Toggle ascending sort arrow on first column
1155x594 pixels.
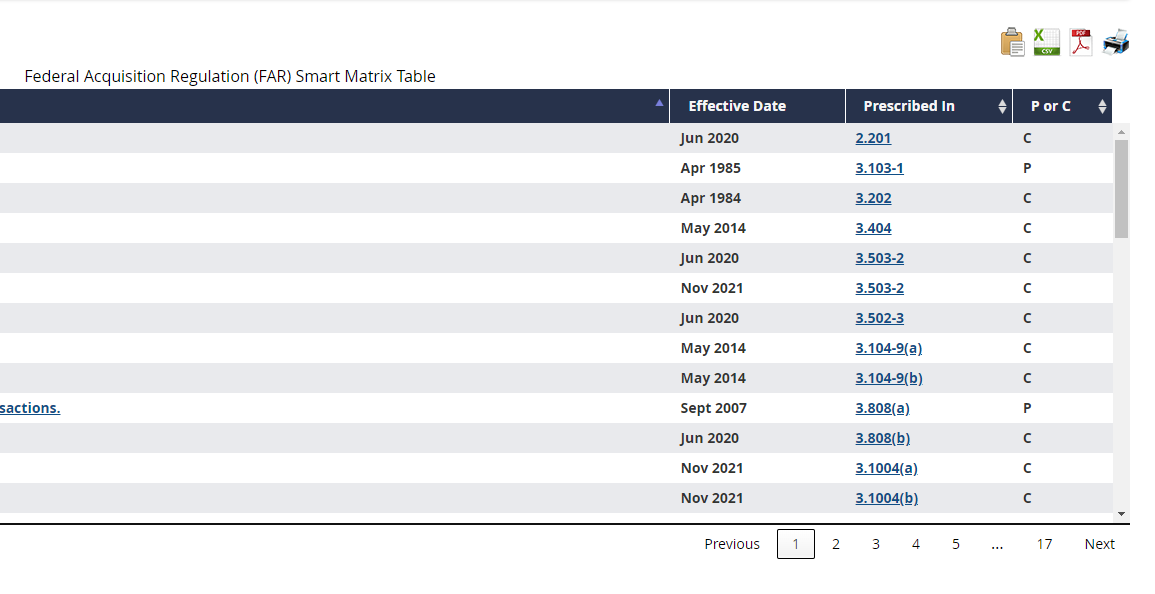click(659, 103)
